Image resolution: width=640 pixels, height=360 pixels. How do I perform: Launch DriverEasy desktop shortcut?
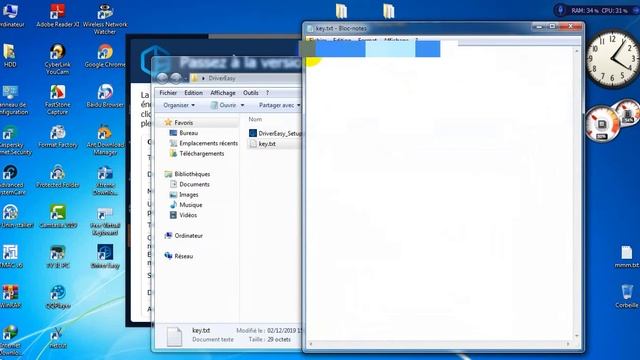click(x=105, y=257)
